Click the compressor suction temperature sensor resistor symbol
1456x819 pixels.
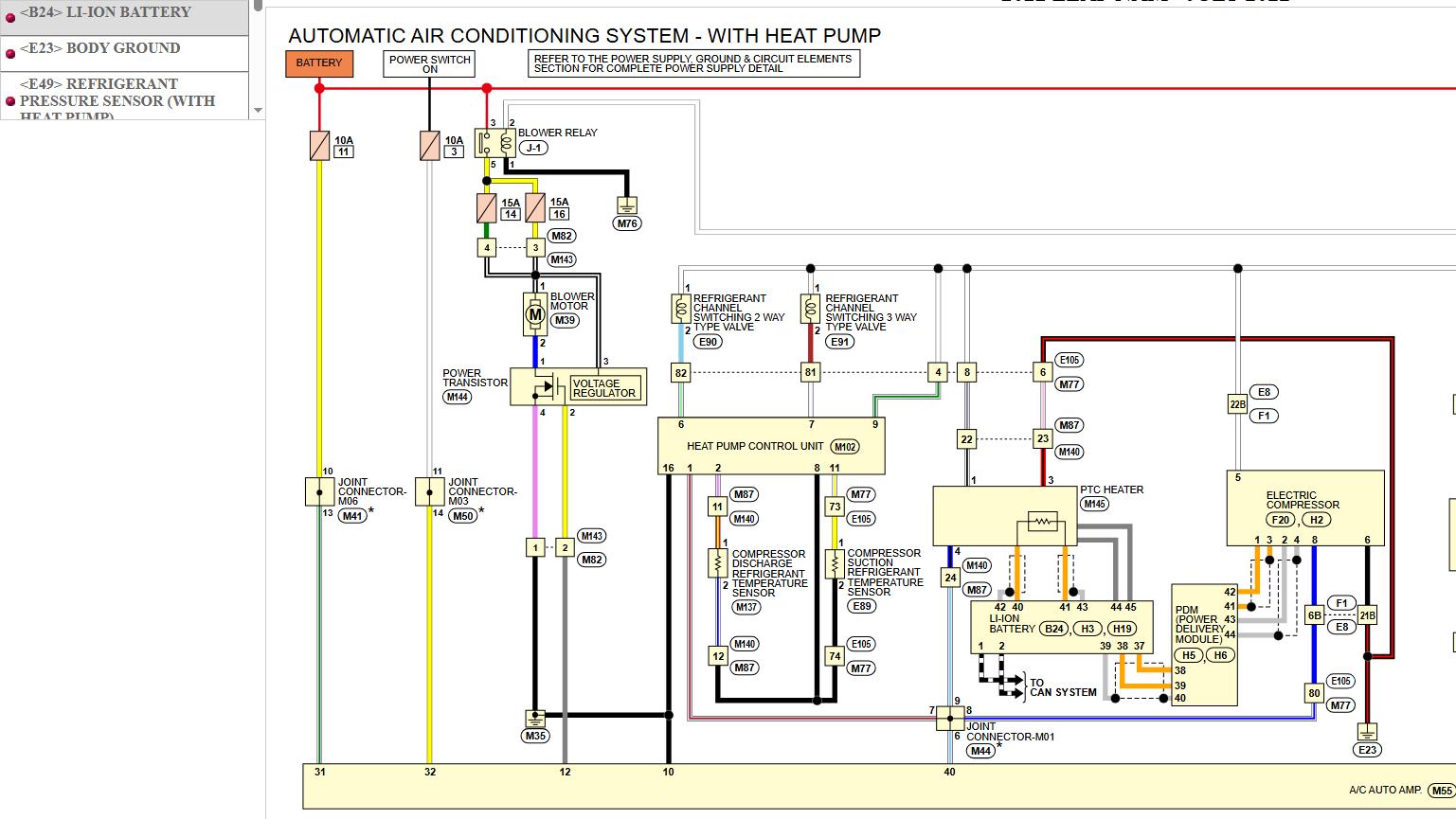pyautogui.click(x=835, y=562)
